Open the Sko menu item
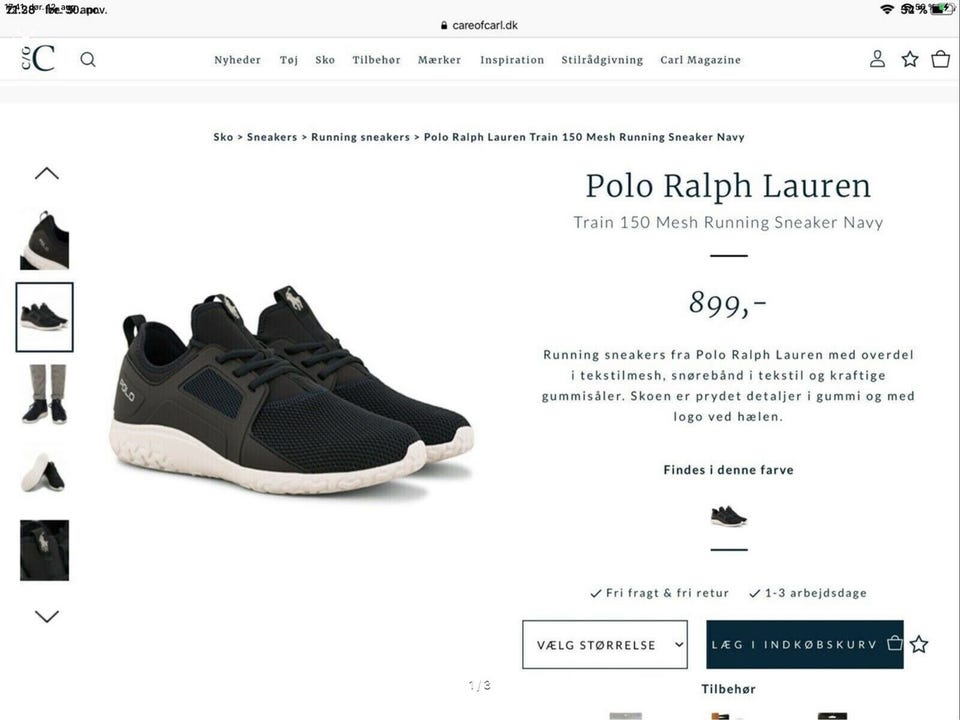Image resolution: width=960 pixels, height=720 pixels. 325,60
